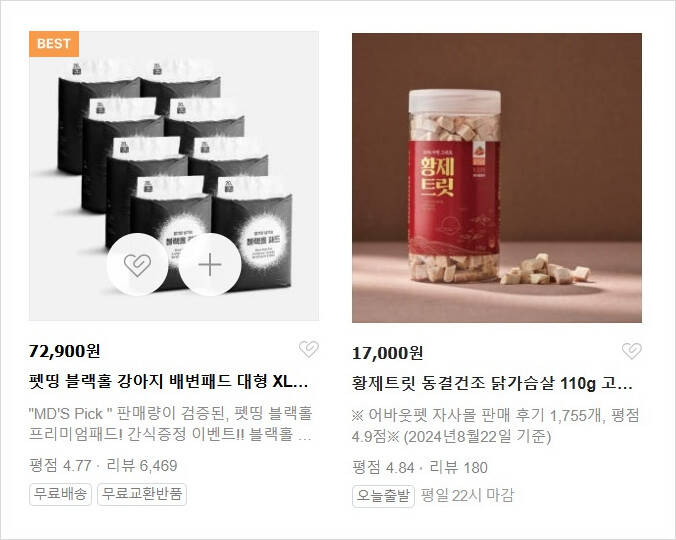Open the 황제트릿 jar product image
Screen dimensions: 676x540
pyautogui.click(x=497, y=178)
